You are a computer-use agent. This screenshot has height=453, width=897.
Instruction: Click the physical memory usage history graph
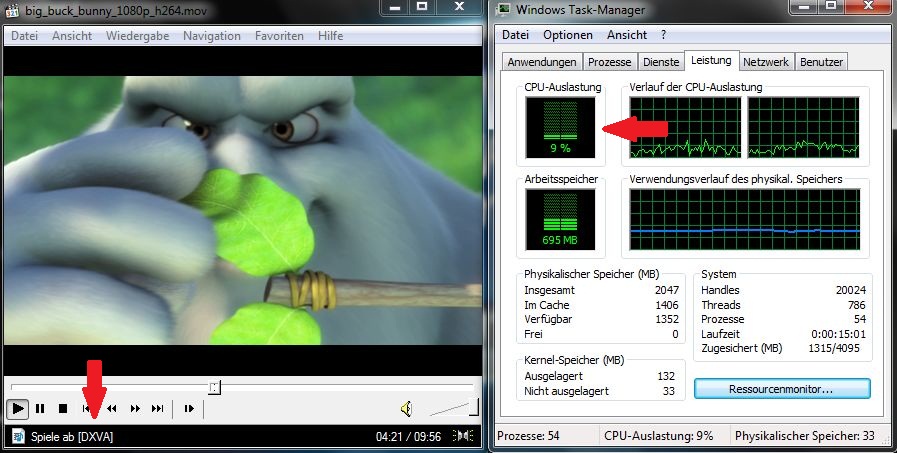[x=744, y=220]
